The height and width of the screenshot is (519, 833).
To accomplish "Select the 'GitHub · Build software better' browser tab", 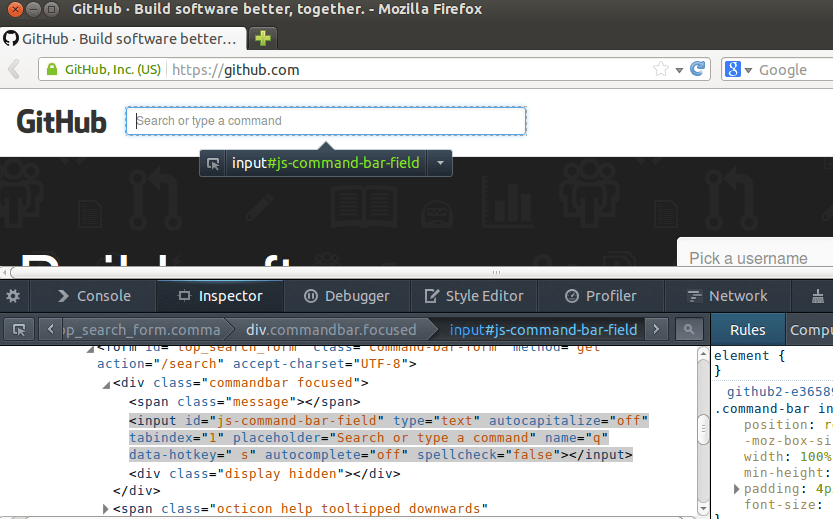I will (123, 39).
